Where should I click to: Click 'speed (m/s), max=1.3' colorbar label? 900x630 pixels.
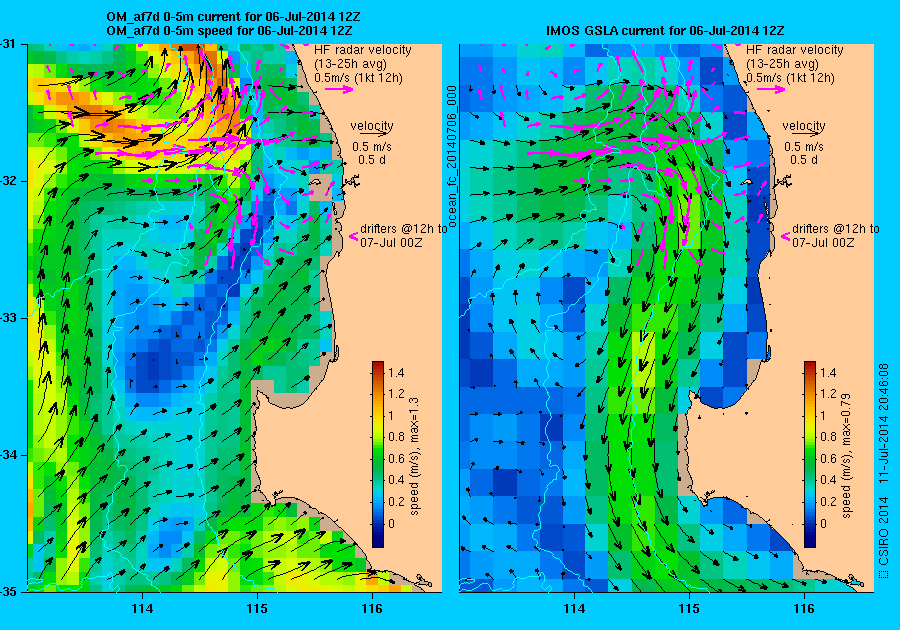(414, 456)
